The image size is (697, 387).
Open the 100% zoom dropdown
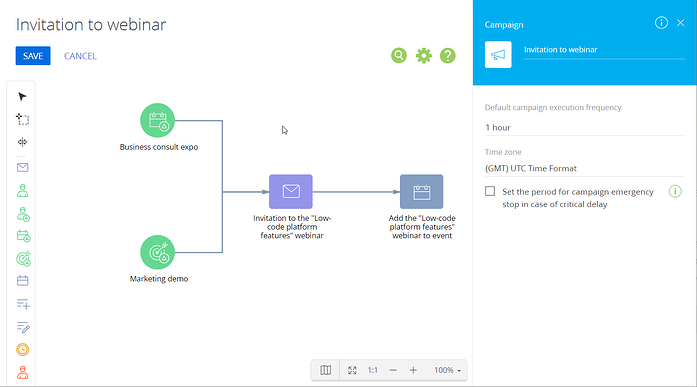point(448,370)
